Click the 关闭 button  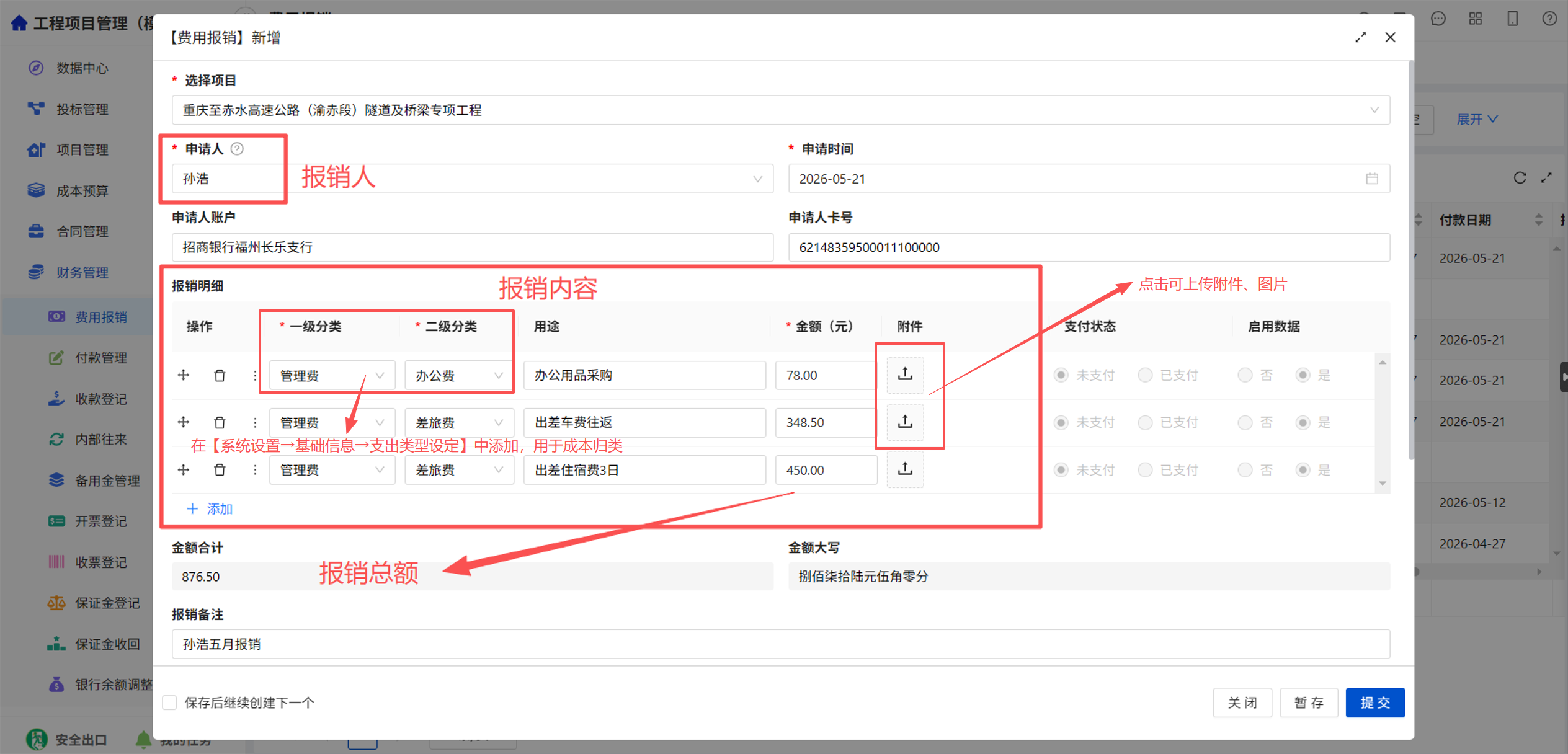[1242, 703]
